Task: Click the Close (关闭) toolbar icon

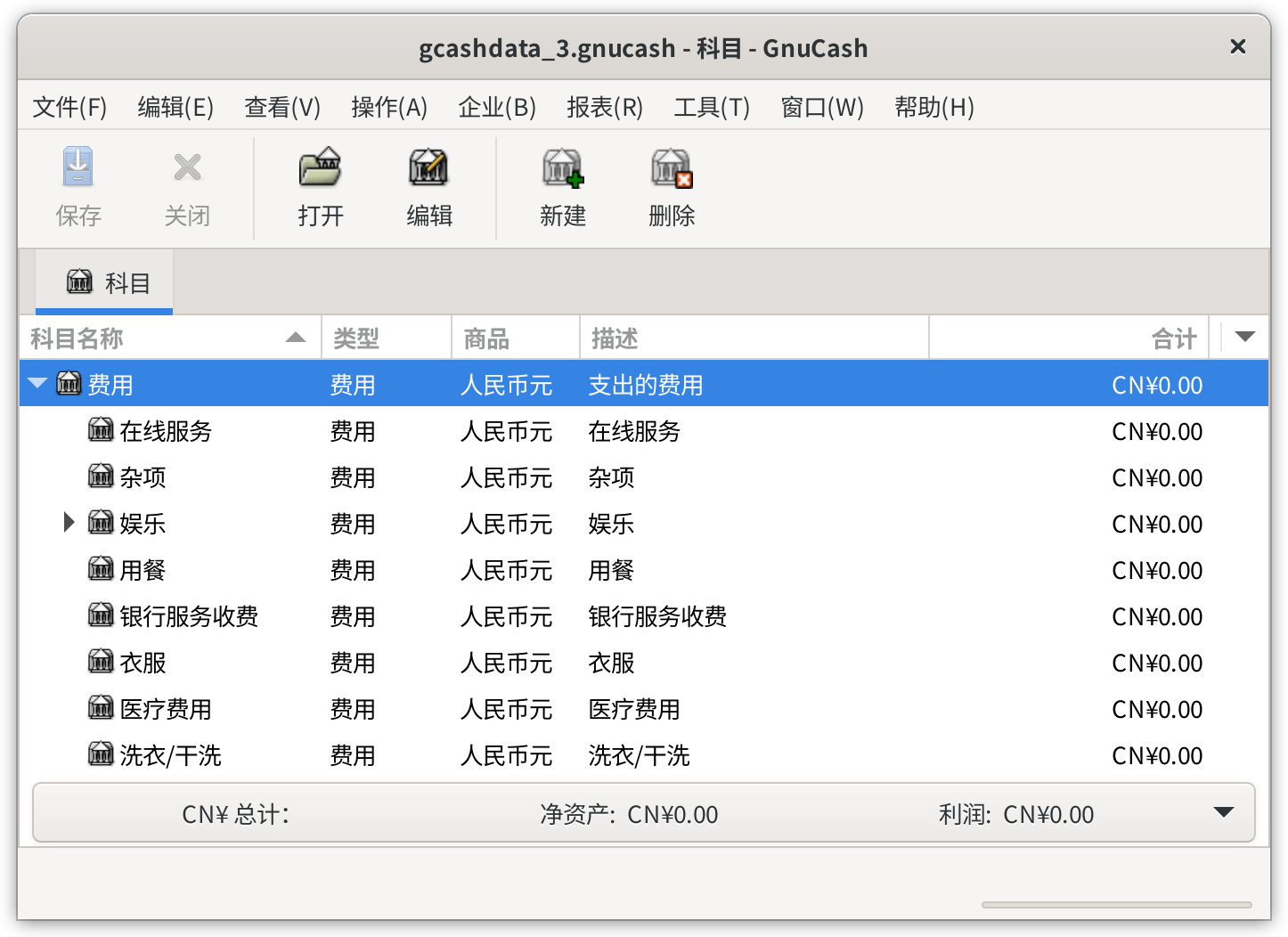Action: (187, 167)
